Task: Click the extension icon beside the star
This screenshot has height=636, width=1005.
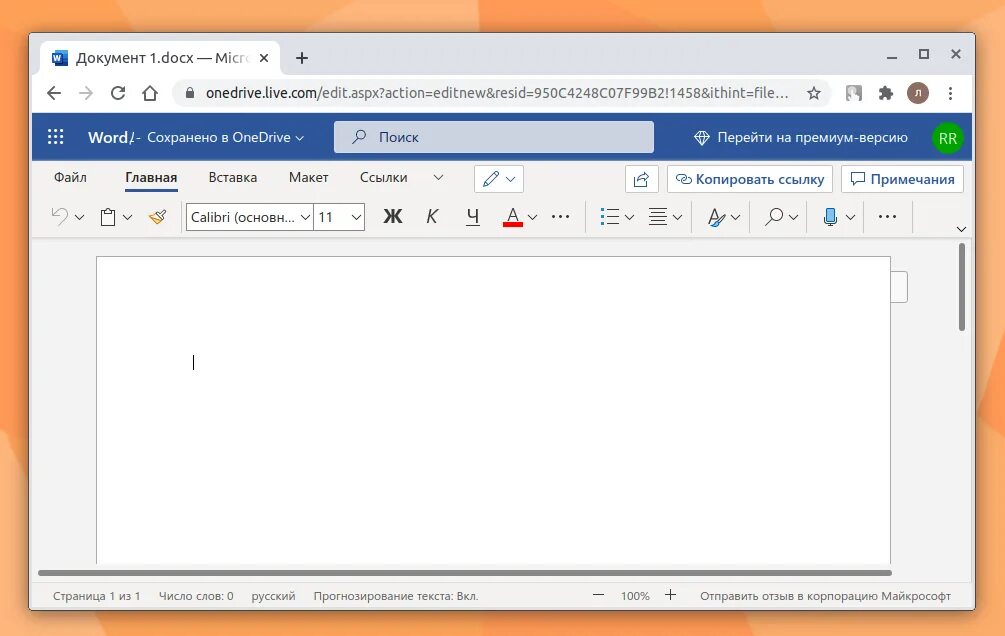Action: 854,94
